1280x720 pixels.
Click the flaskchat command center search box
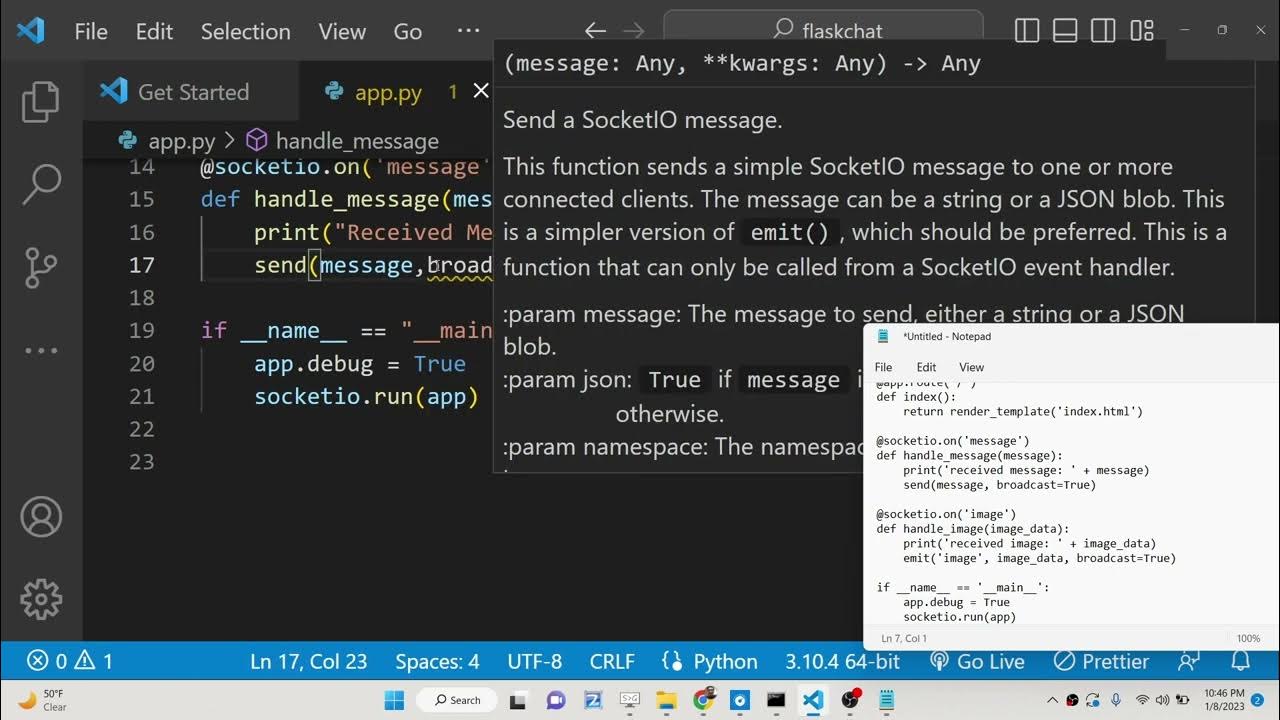(x=823, y=31)
